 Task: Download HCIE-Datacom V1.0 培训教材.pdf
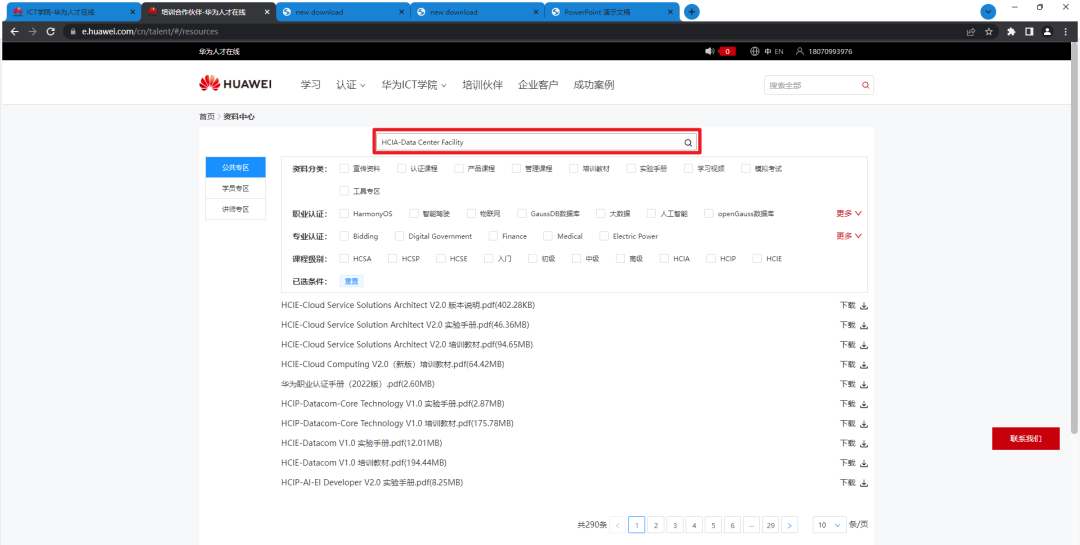click(854, 463)
